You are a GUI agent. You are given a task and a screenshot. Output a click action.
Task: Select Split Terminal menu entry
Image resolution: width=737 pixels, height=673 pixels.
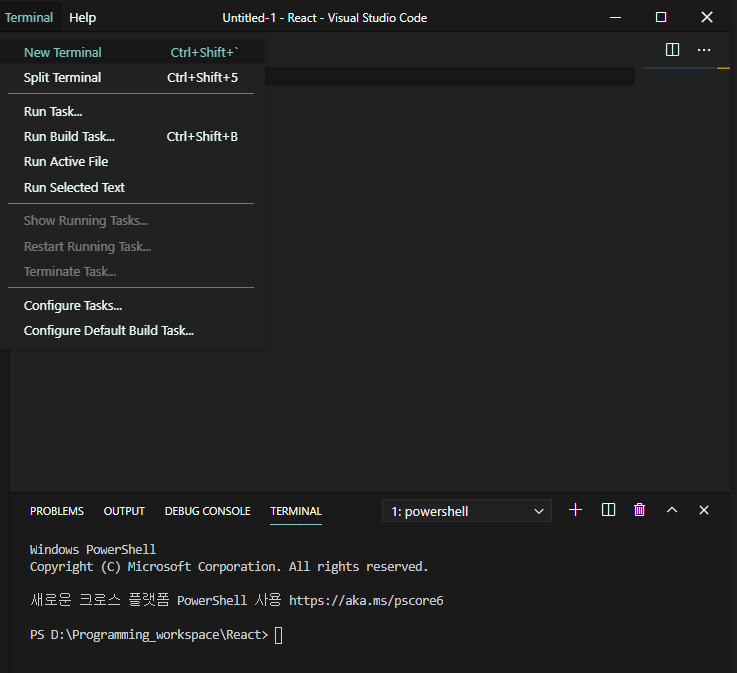(x=132, y=78)
